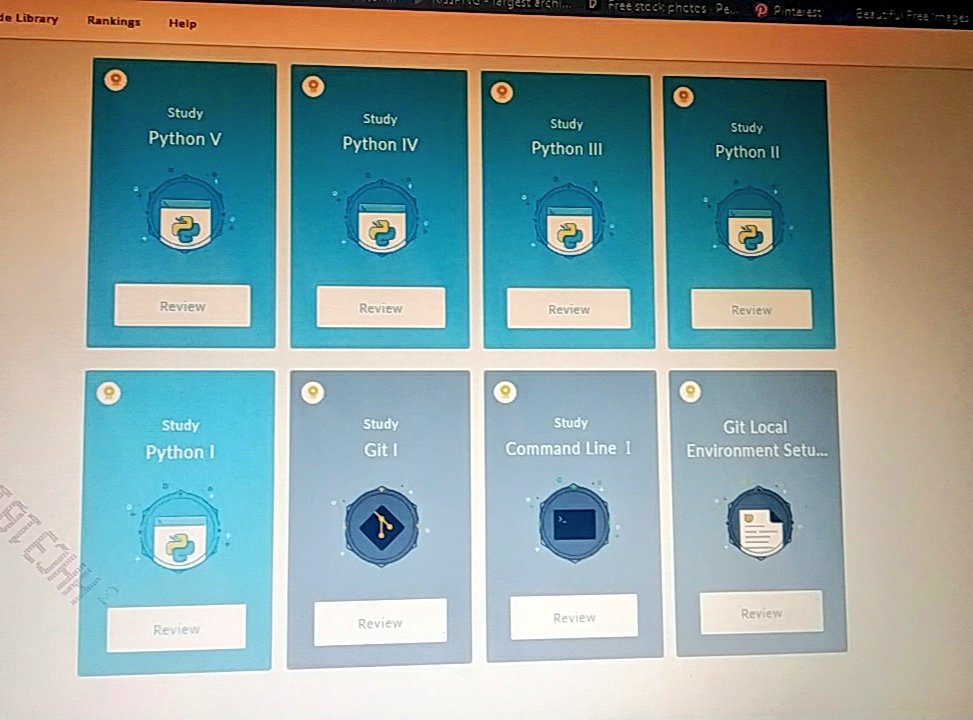Select the Python I title text
Image resolution: width=973 pixels, height=720 pixels.
(x=180, y=451)
